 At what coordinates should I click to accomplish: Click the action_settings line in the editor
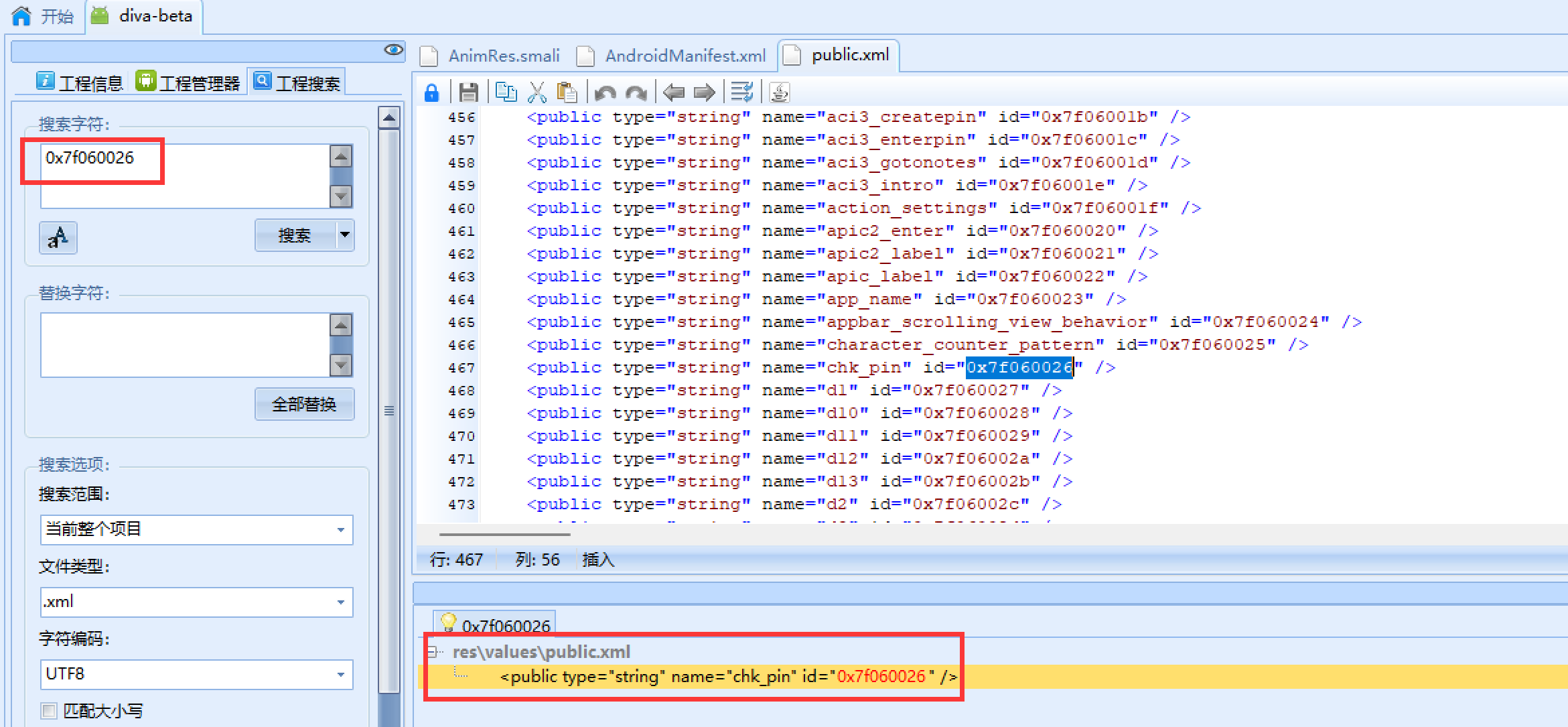(863, 208)
